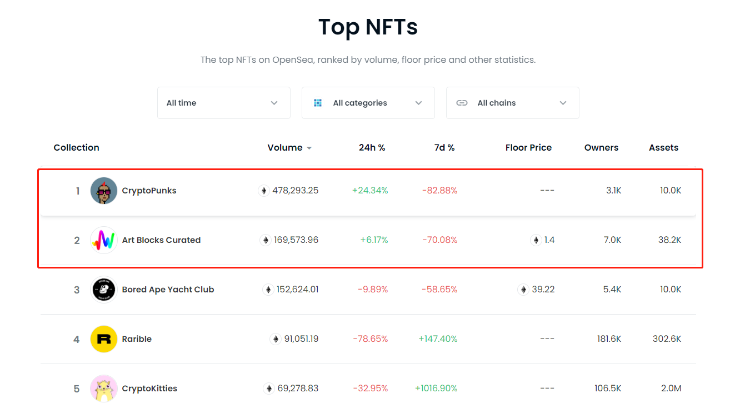
Task: Open the All chains dropdown
Action: point(512,103)
